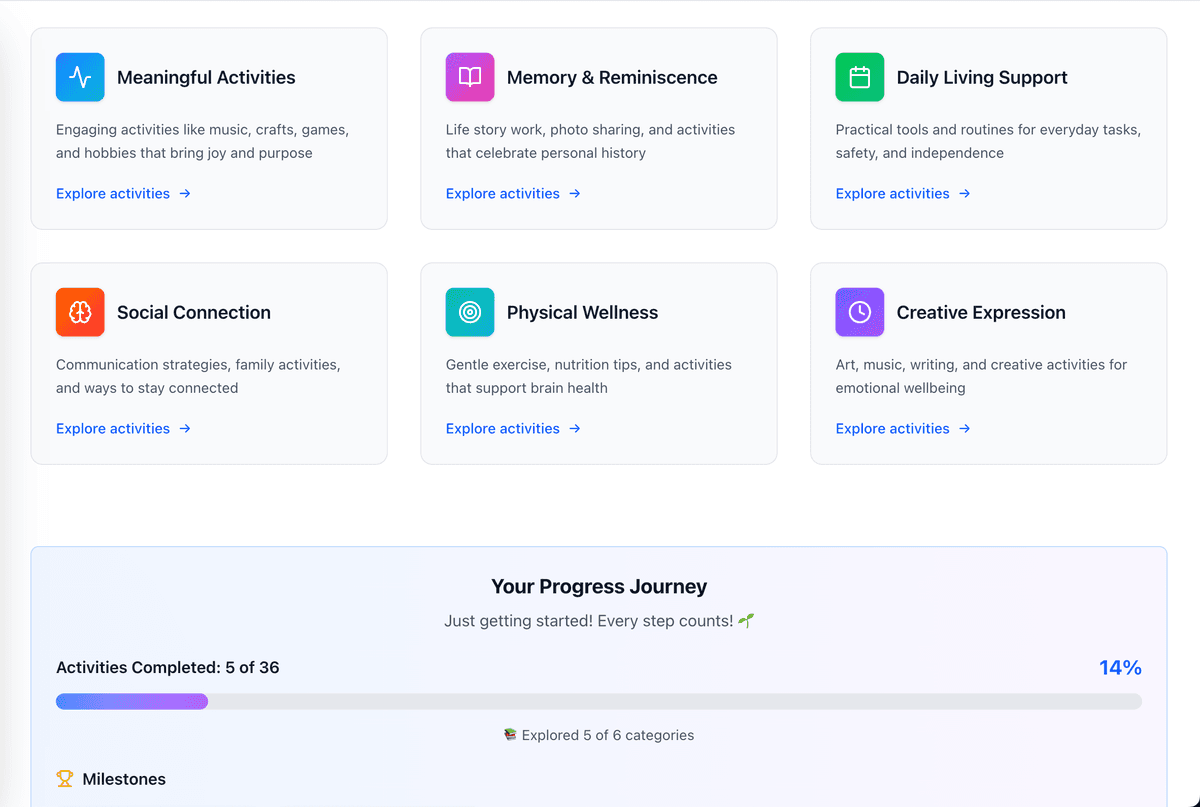Open Explore activities under Creative Expression
Image resolution: width=1200 pixels, height=807 pixels.
coord(893,429)
